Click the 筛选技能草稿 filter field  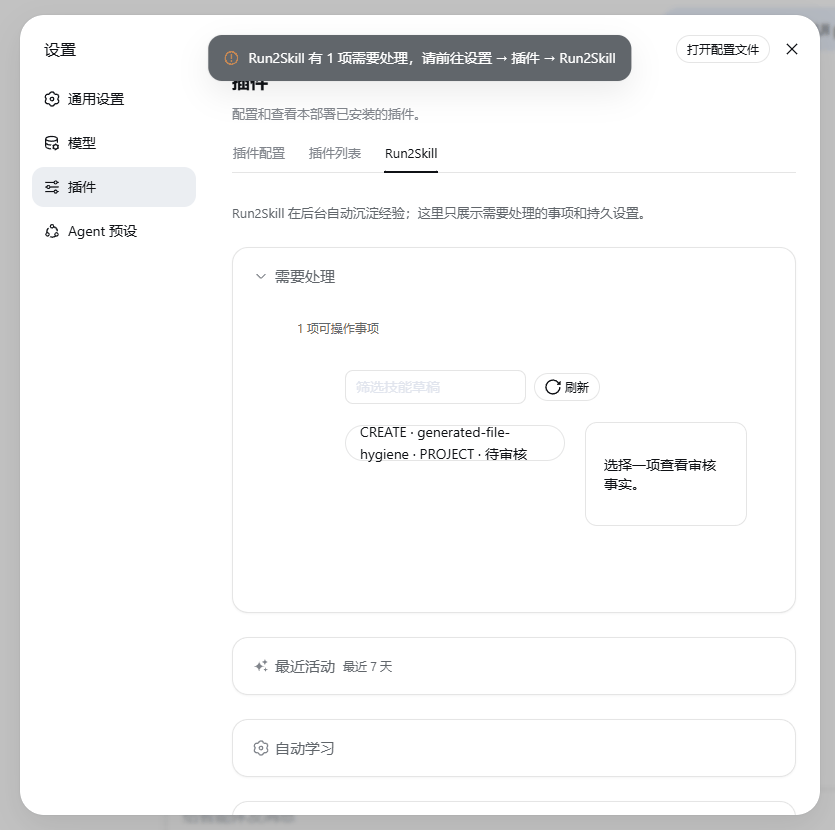435,387
